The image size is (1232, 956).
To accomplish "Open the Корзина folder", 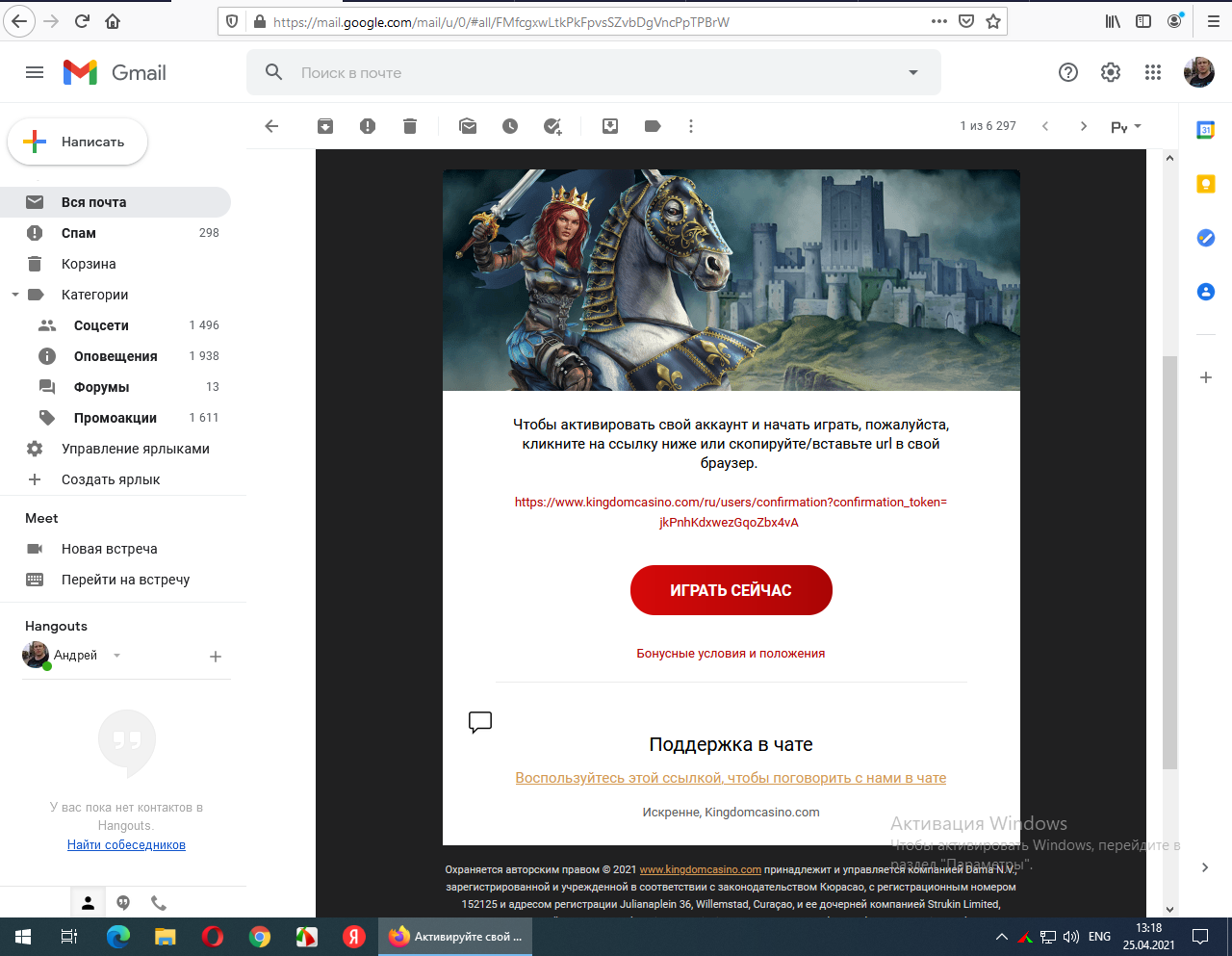I will tap(115, 264).
